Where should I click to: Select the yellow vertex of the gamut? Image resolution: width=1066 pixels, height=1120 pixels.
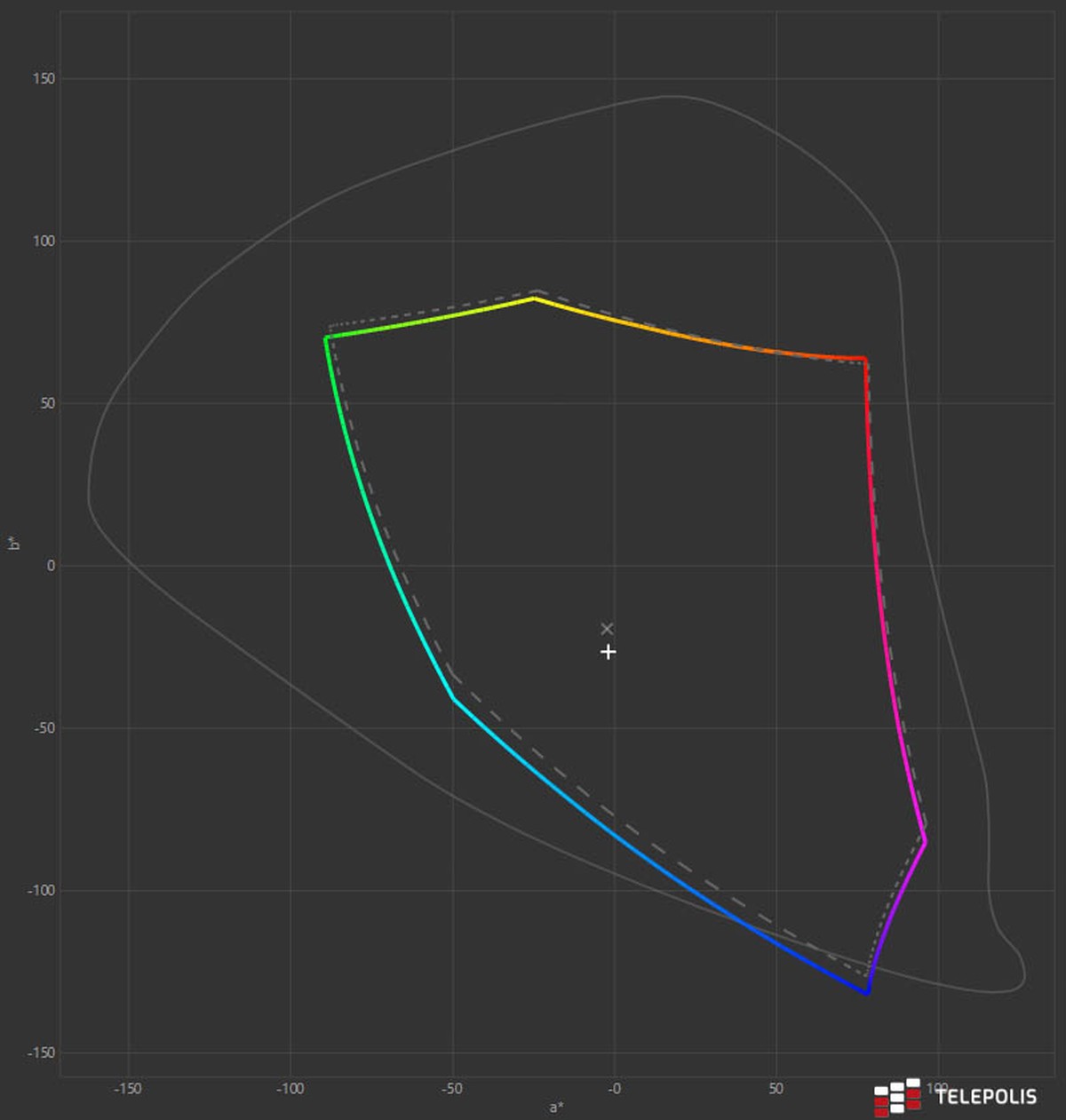pos(534,298)
